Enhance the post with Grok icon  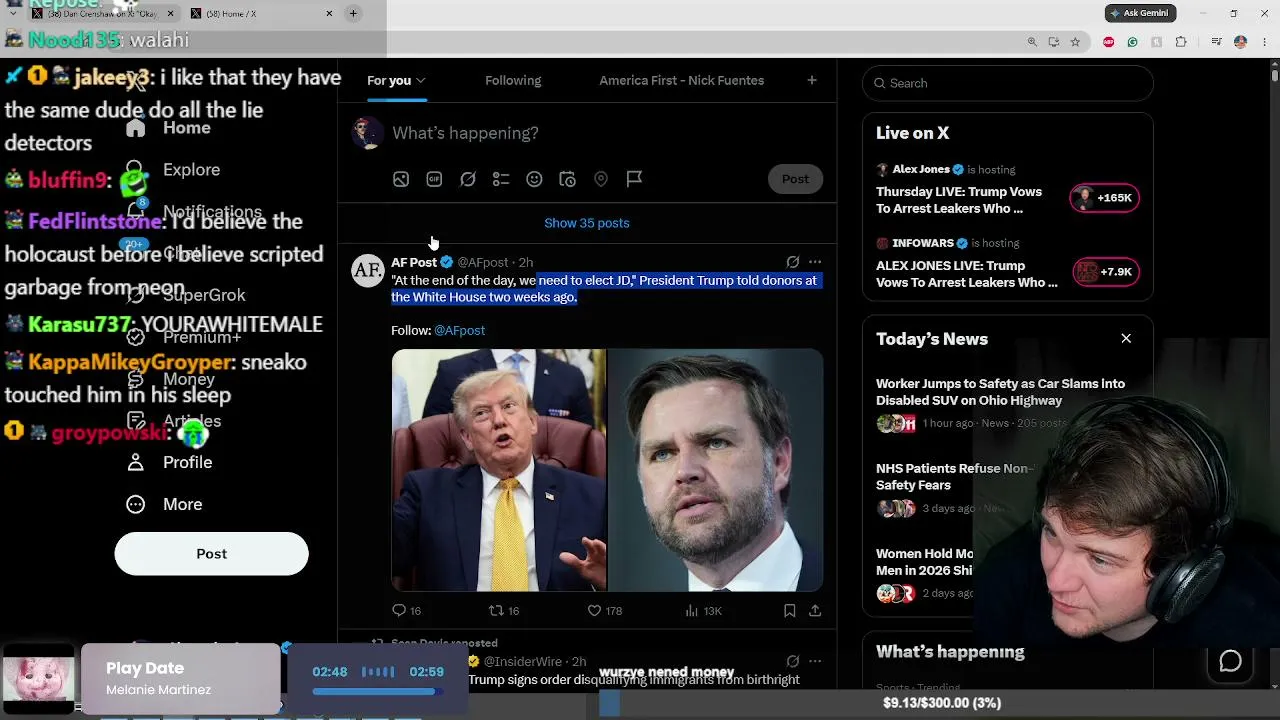(468, 179)
